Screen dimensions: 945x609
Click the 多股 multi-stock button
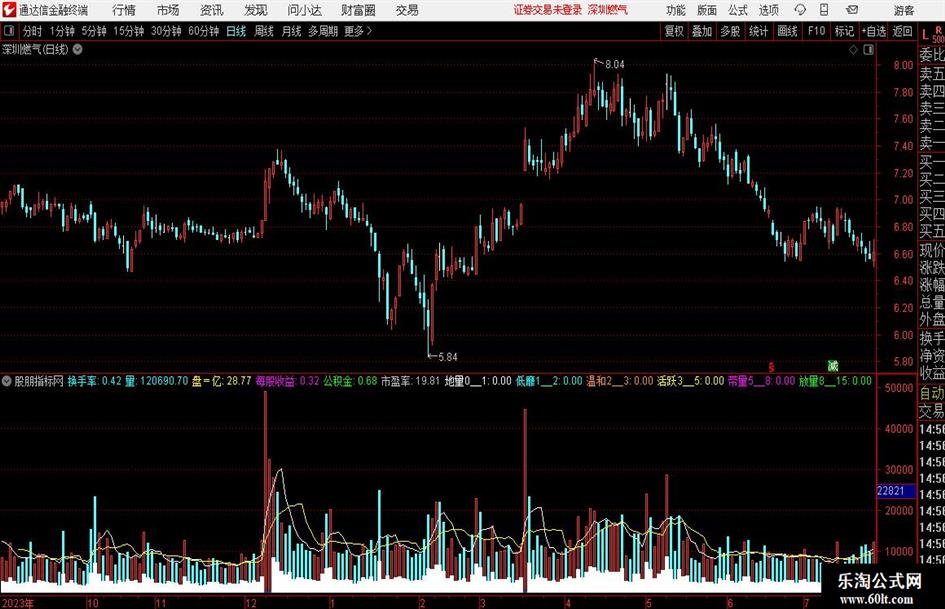pyautogui.click(x=730, y=31)
